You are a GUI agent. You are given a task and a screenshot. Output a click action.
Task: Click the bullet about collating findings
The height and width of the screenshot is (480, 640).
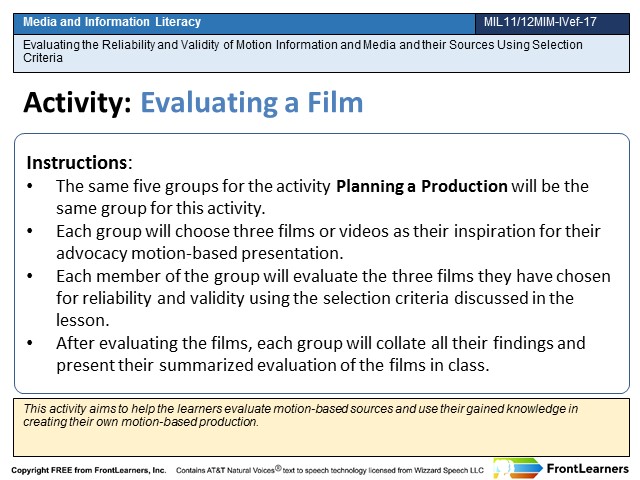coord(320,354)
